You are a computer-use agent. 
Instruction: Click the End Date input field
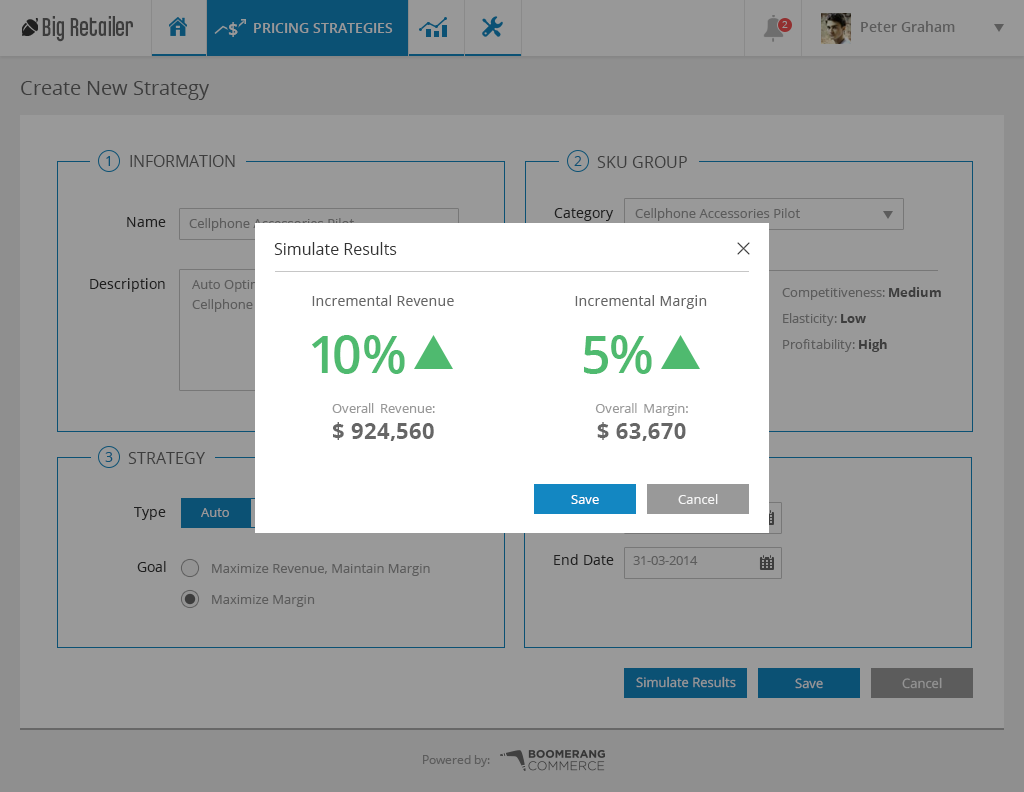click(703, 562)
